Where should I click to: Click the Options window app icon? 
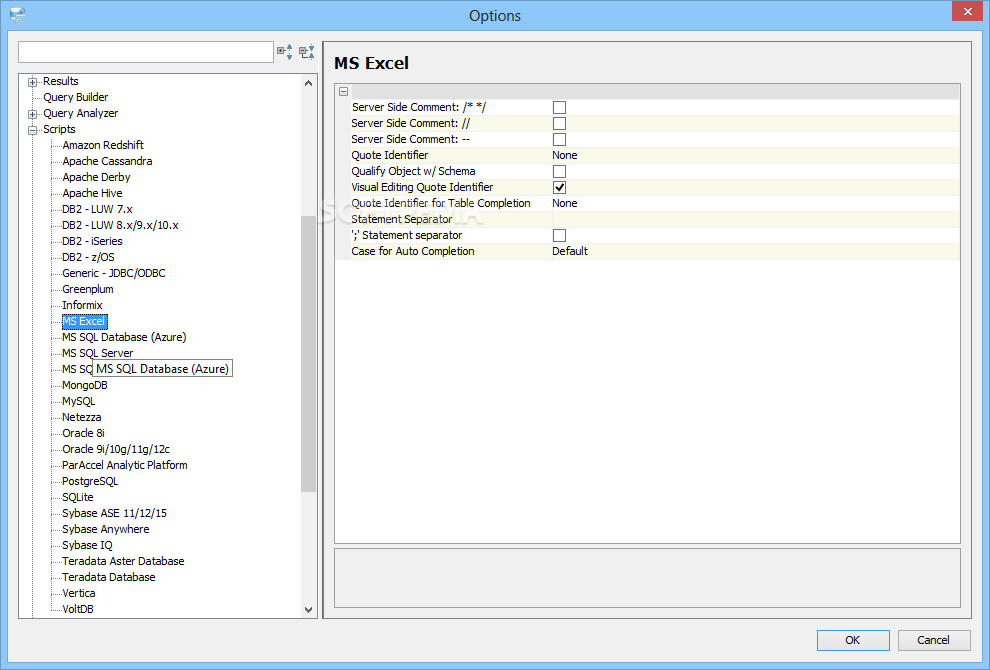(18, 15)
